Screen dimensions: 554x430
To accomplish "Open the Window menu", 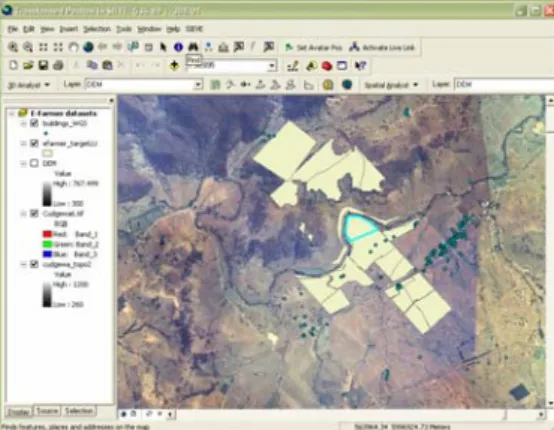I will click(x=149, y=29).
